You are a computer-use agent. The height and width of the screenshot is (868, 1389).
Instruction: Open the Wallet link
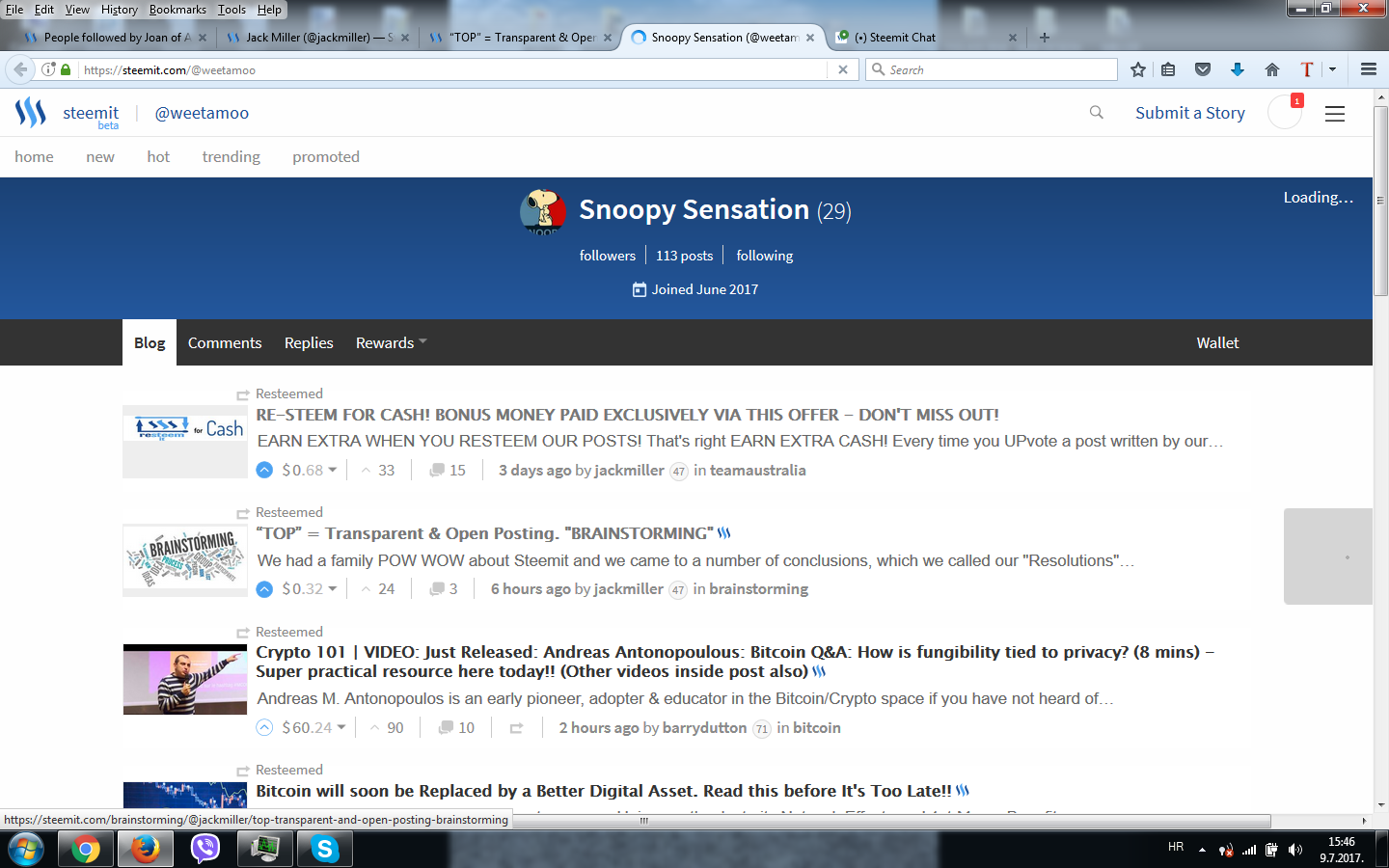(1217, 342)
